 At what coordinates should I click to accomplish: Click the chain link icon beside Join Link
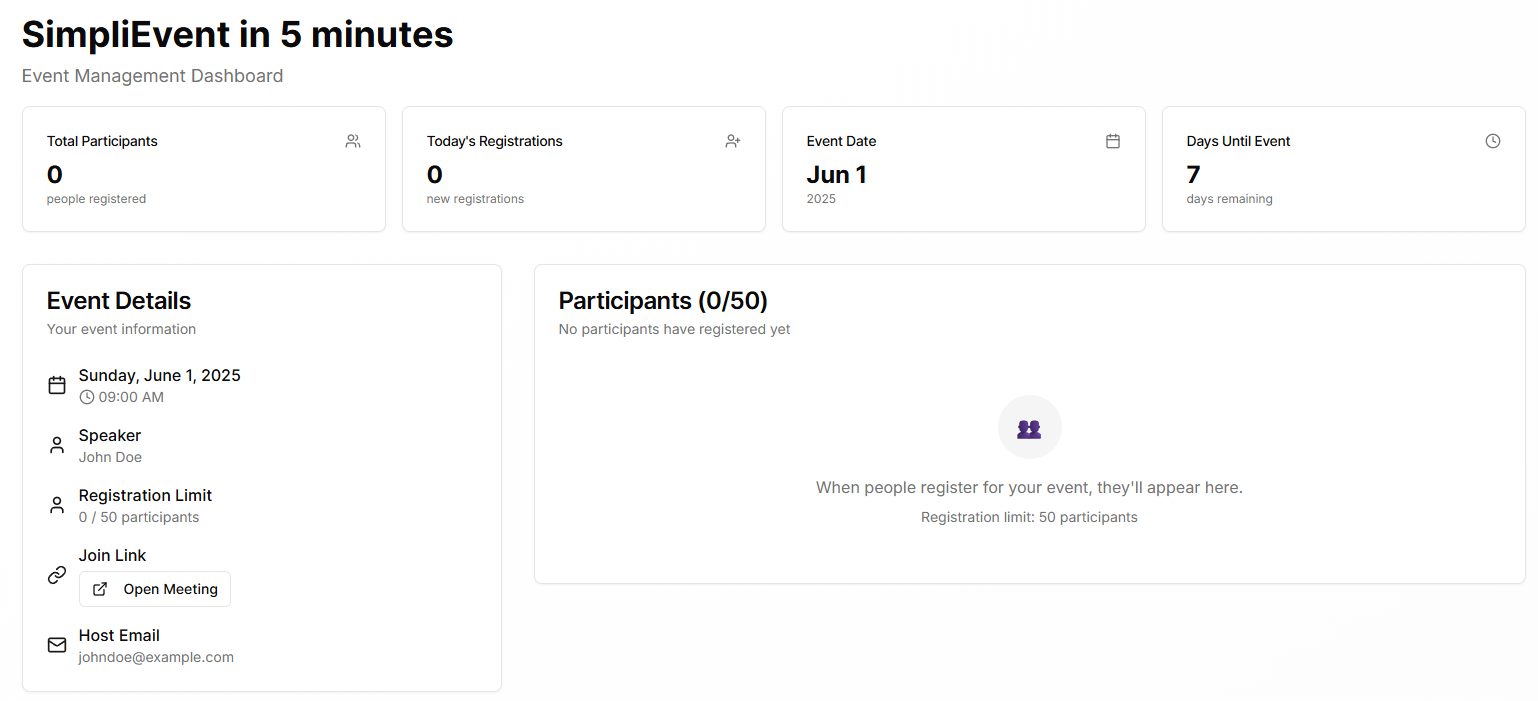(57, 575)
